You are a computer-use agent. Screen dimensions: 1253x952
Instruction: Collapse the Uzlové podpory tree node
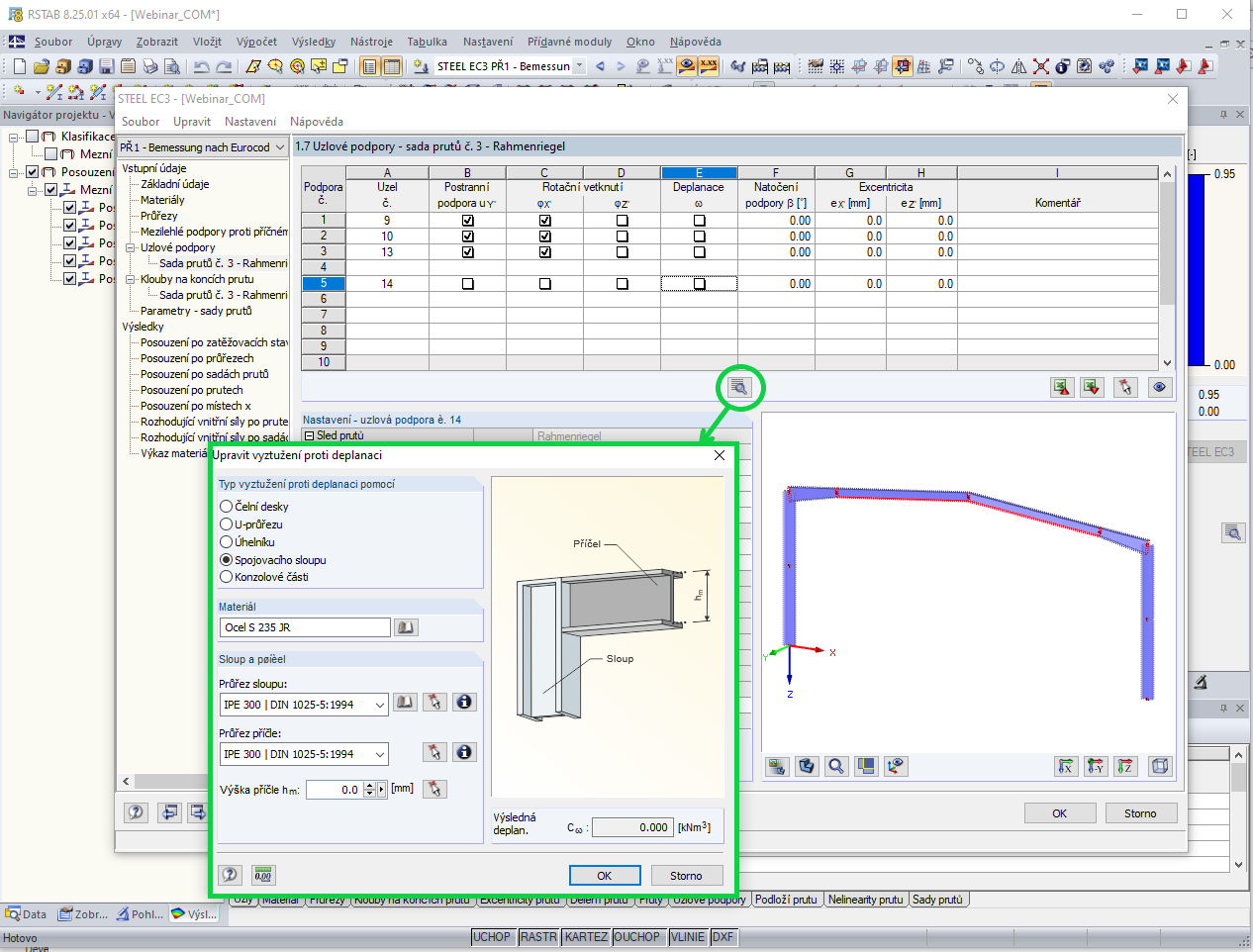tap(131, 247)
